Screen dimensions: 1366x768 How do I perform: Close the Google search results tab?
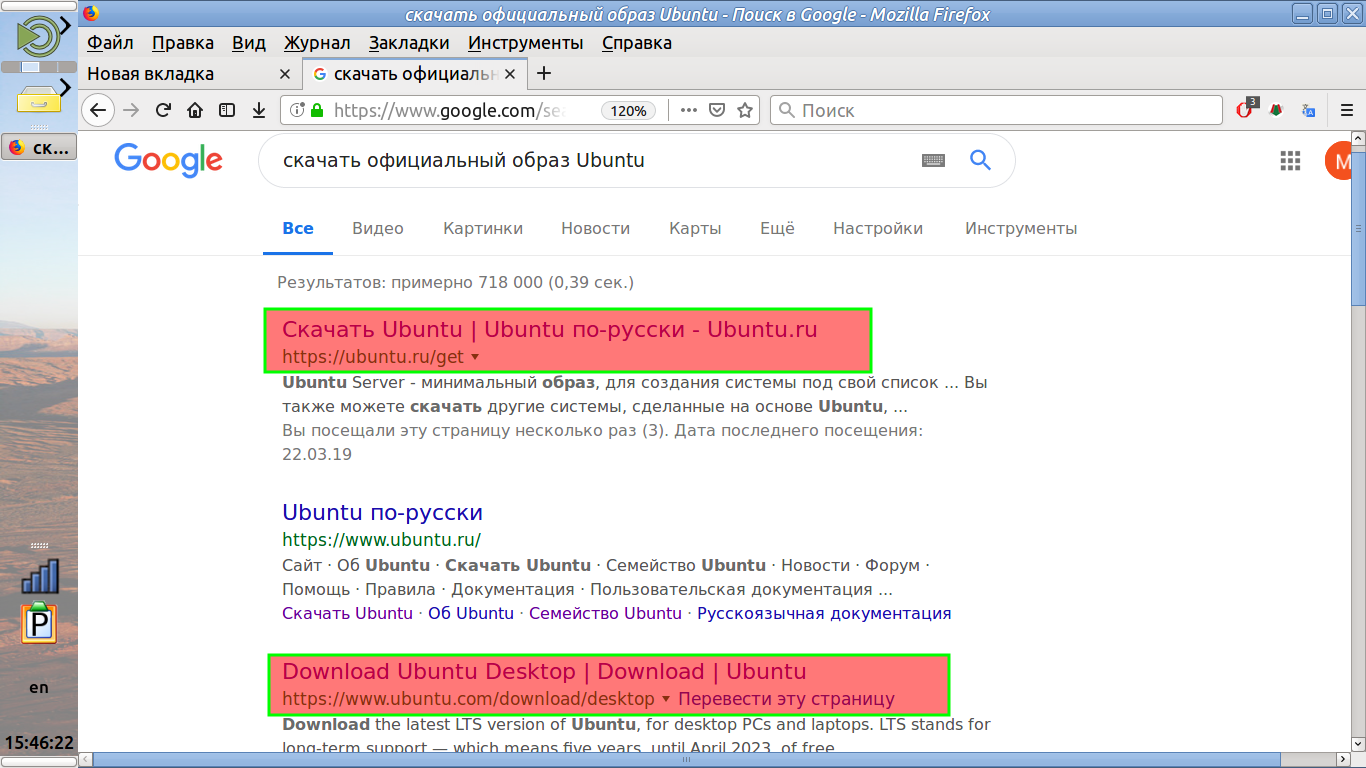(x=511, y=74)
